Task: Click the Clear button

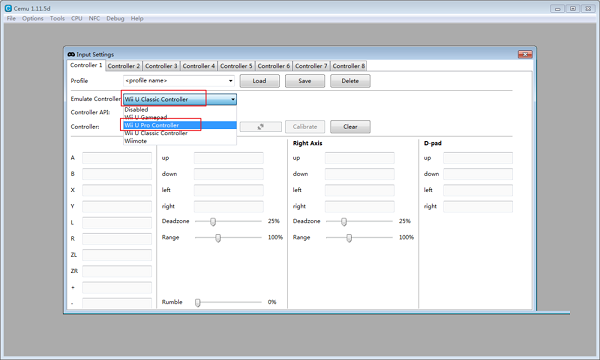Action: click(x=350, y=127)
